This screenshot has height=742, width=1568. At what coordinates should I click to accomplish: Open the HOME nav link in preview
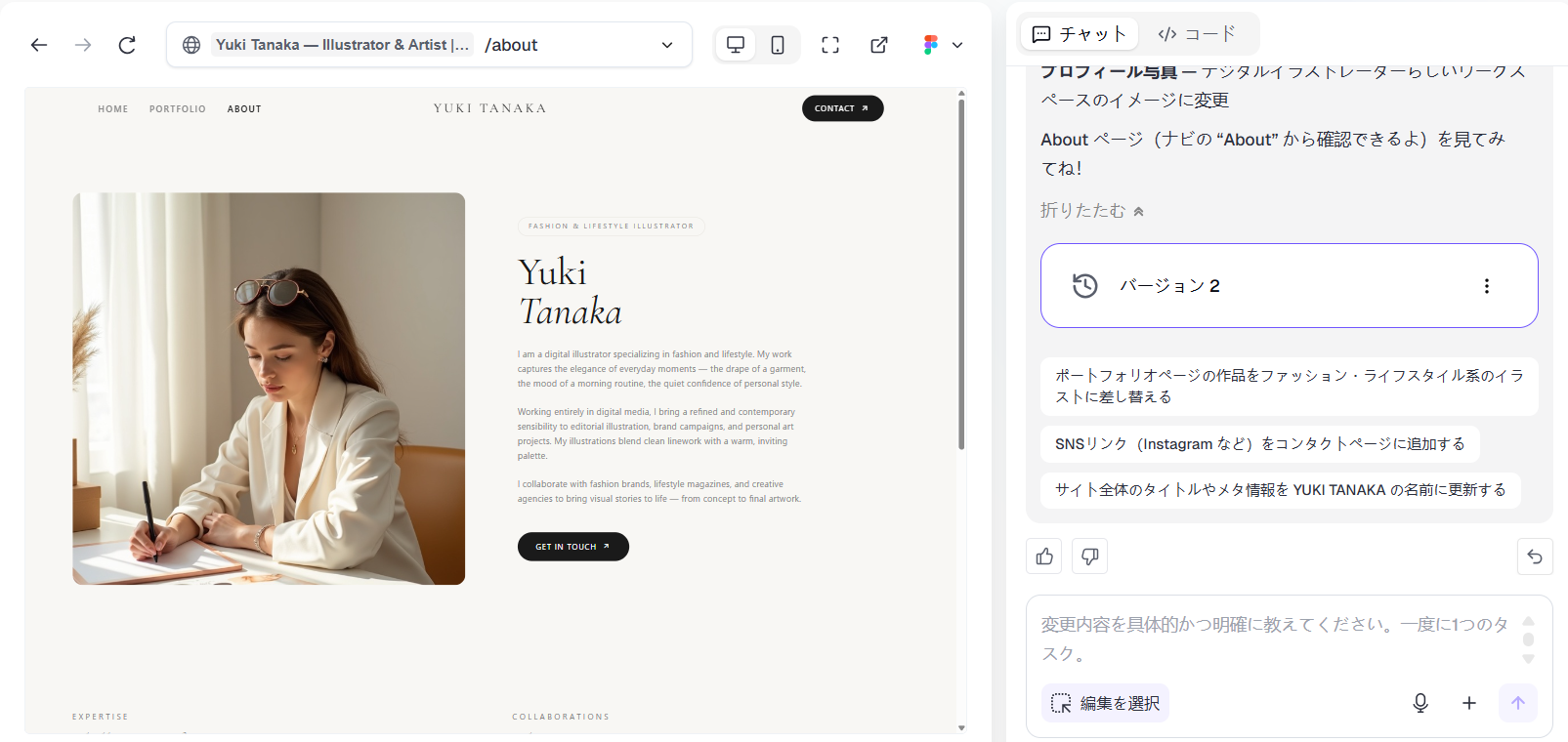pos(113,109)
